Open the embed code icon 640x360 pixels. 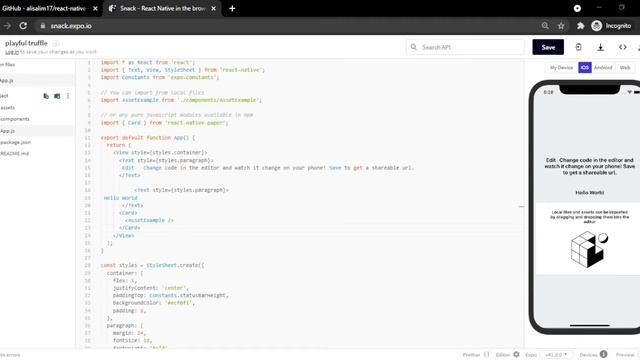pos(622,47)
